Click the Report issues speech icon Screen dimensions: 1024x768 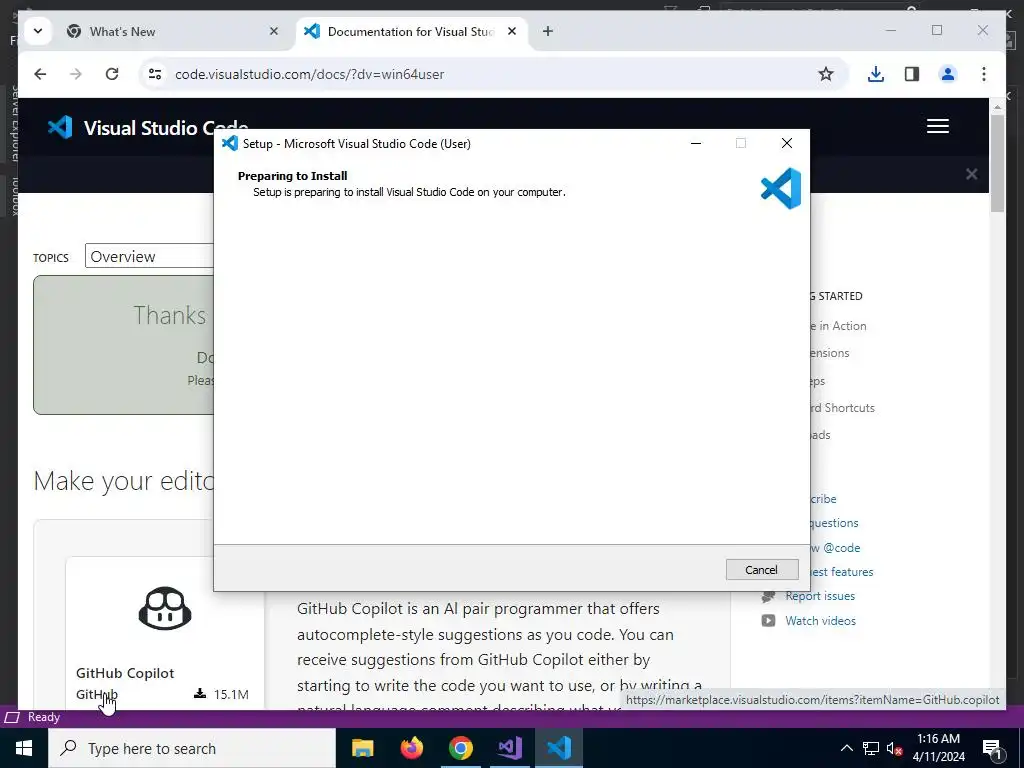pyautogui.click(x=768, y=596)
